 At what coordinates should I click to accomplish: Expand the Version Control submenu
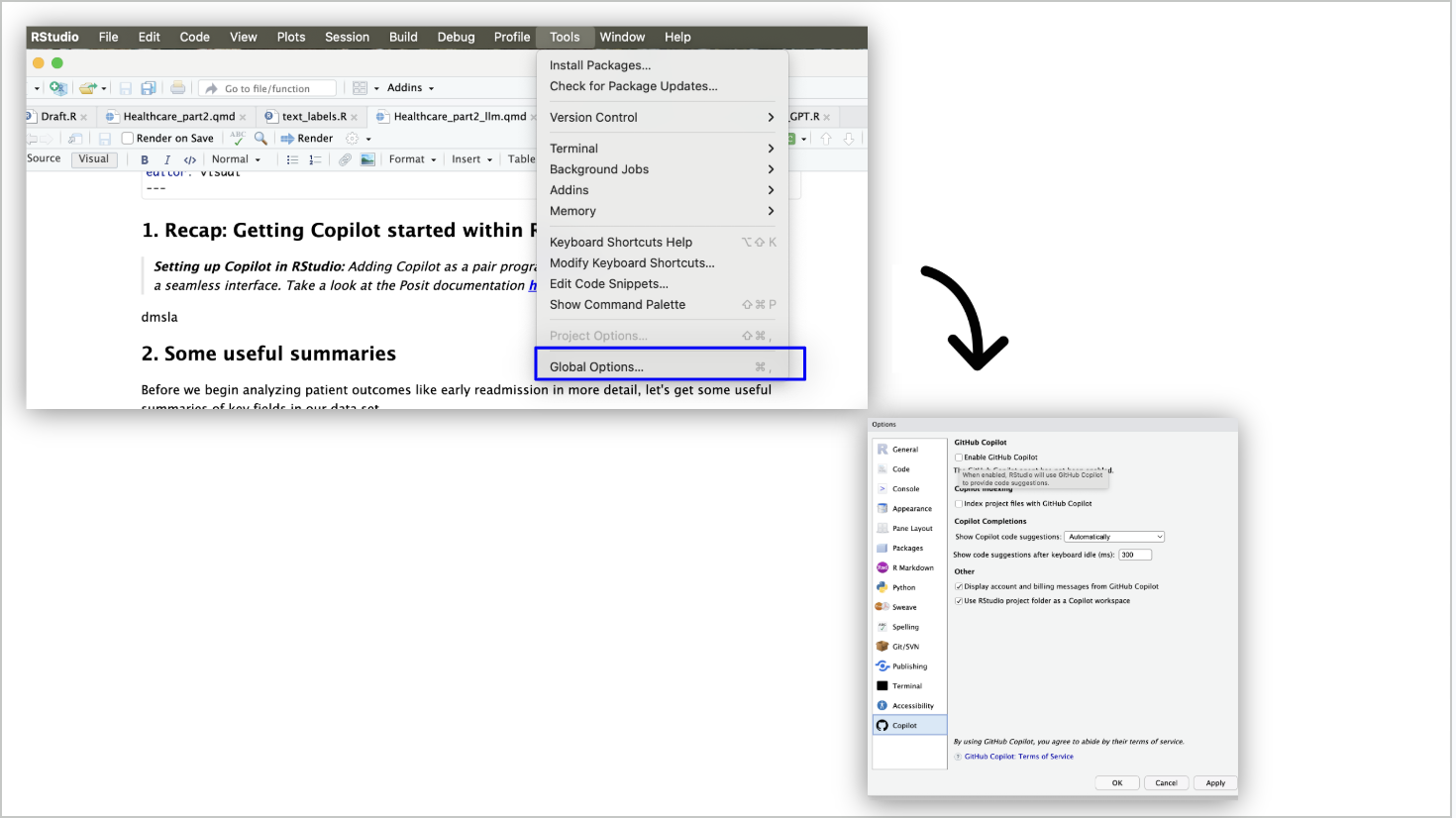tap(662, 117)
